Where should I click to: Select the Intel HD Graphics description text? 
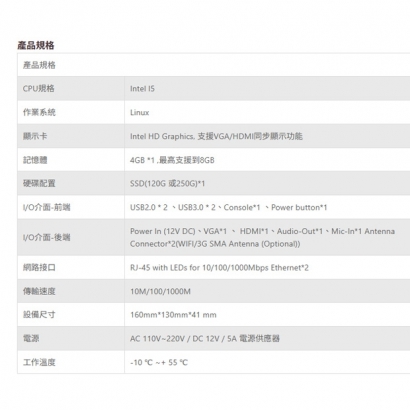(216, 136)
